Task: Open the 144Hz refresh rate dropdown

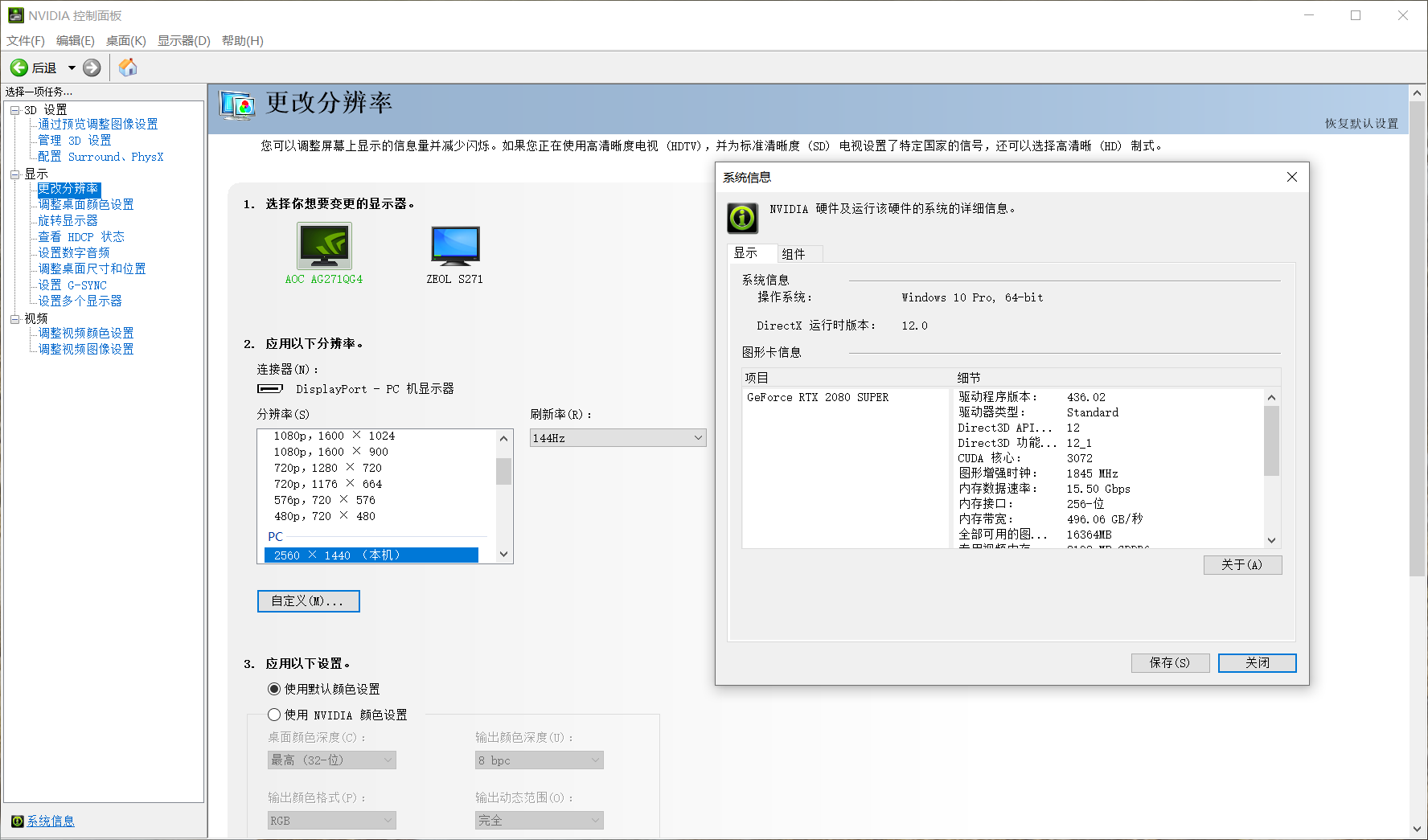Action: 617,437
